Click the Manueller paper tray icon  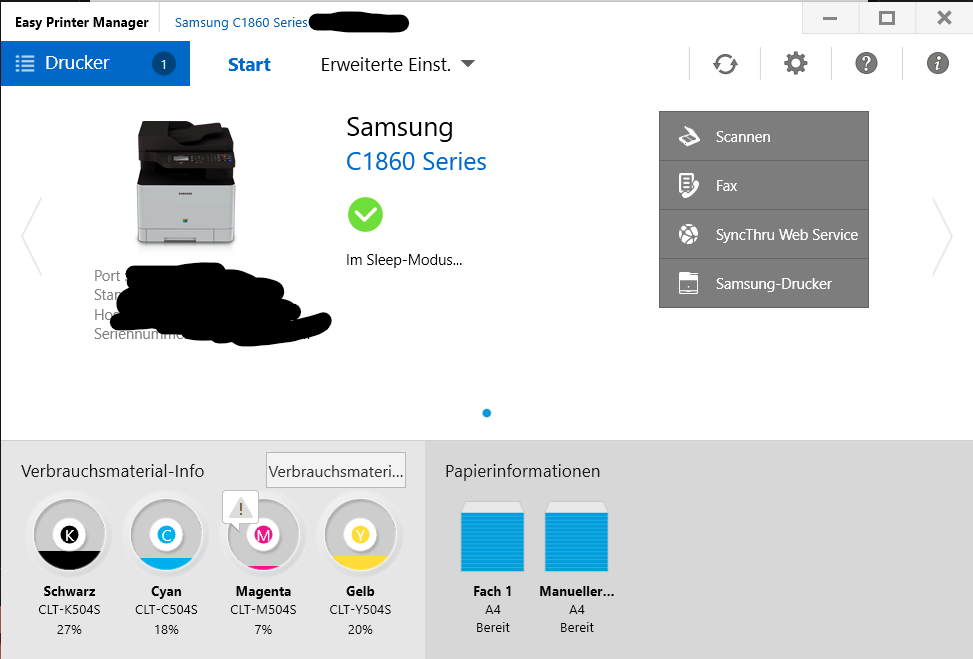point(576,537)
